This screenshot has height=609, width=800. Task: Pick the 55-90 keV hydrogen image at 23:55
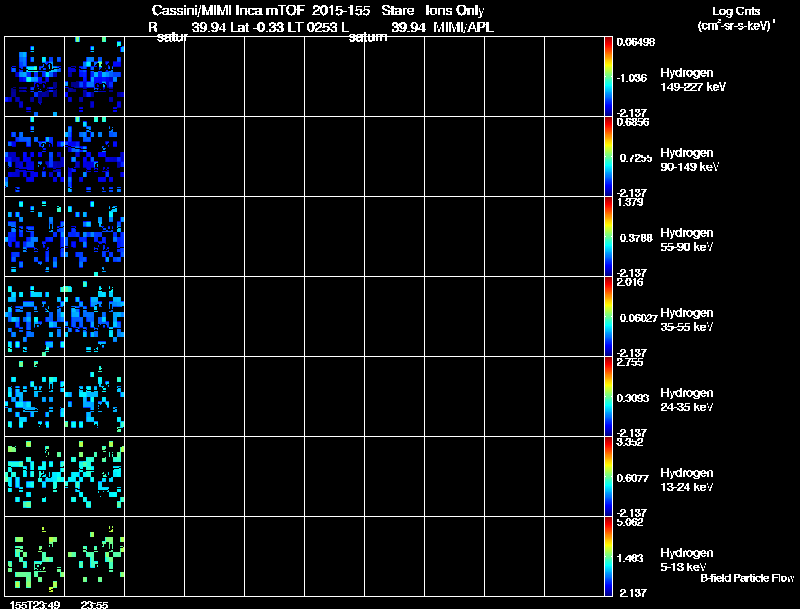click(x=94, y=237)
